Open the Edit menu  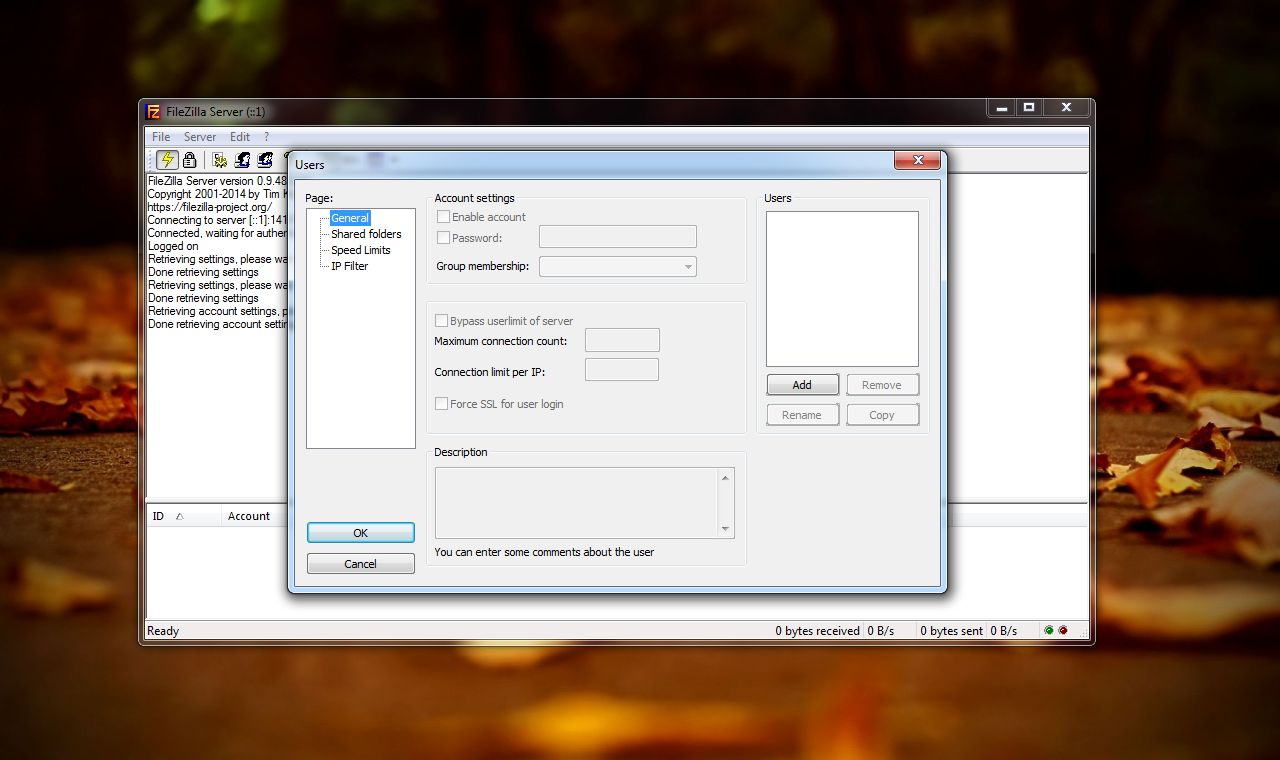[x=240, y=137]
